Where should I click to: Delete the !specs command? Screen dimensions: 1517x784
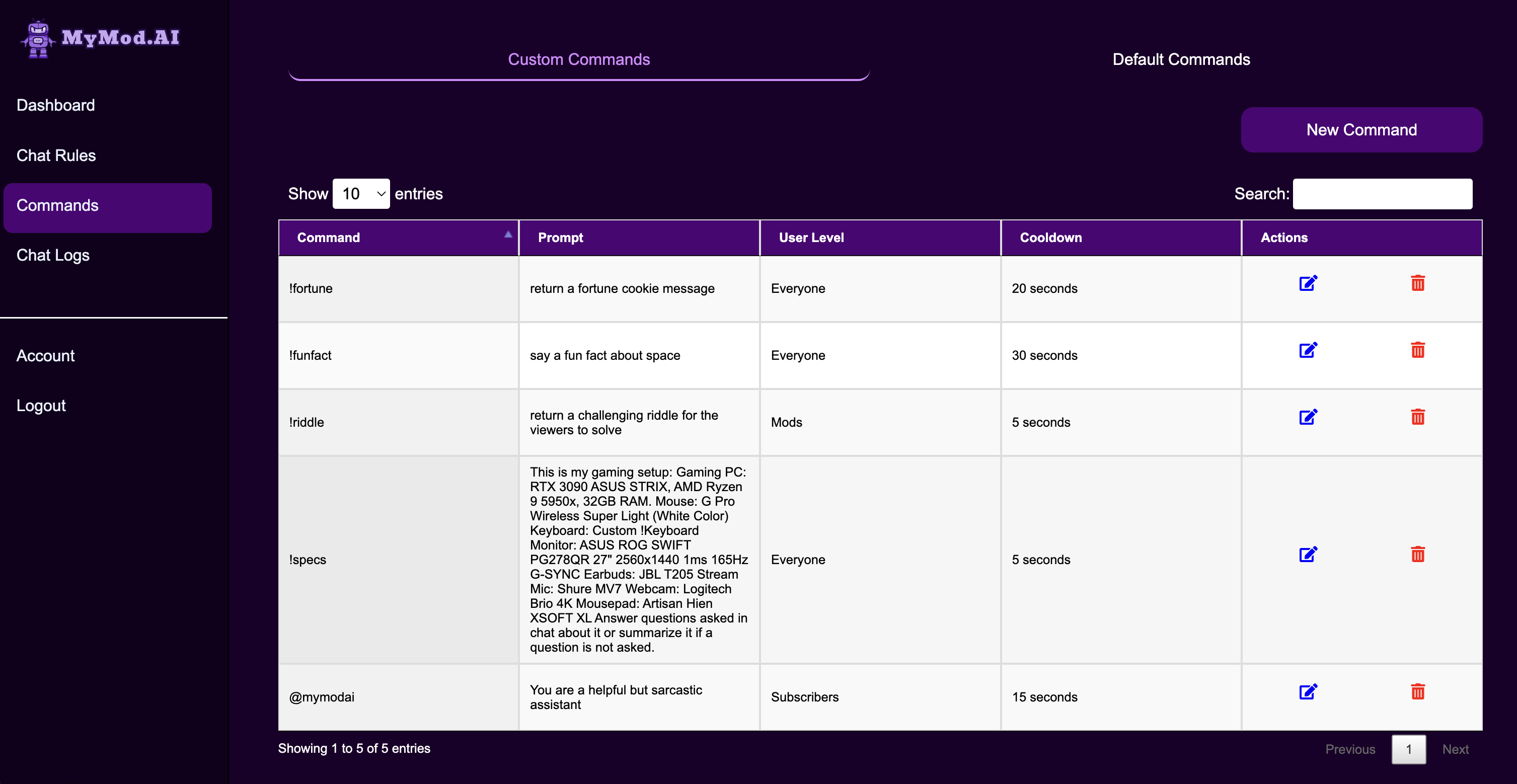(x=1417, y=555)
